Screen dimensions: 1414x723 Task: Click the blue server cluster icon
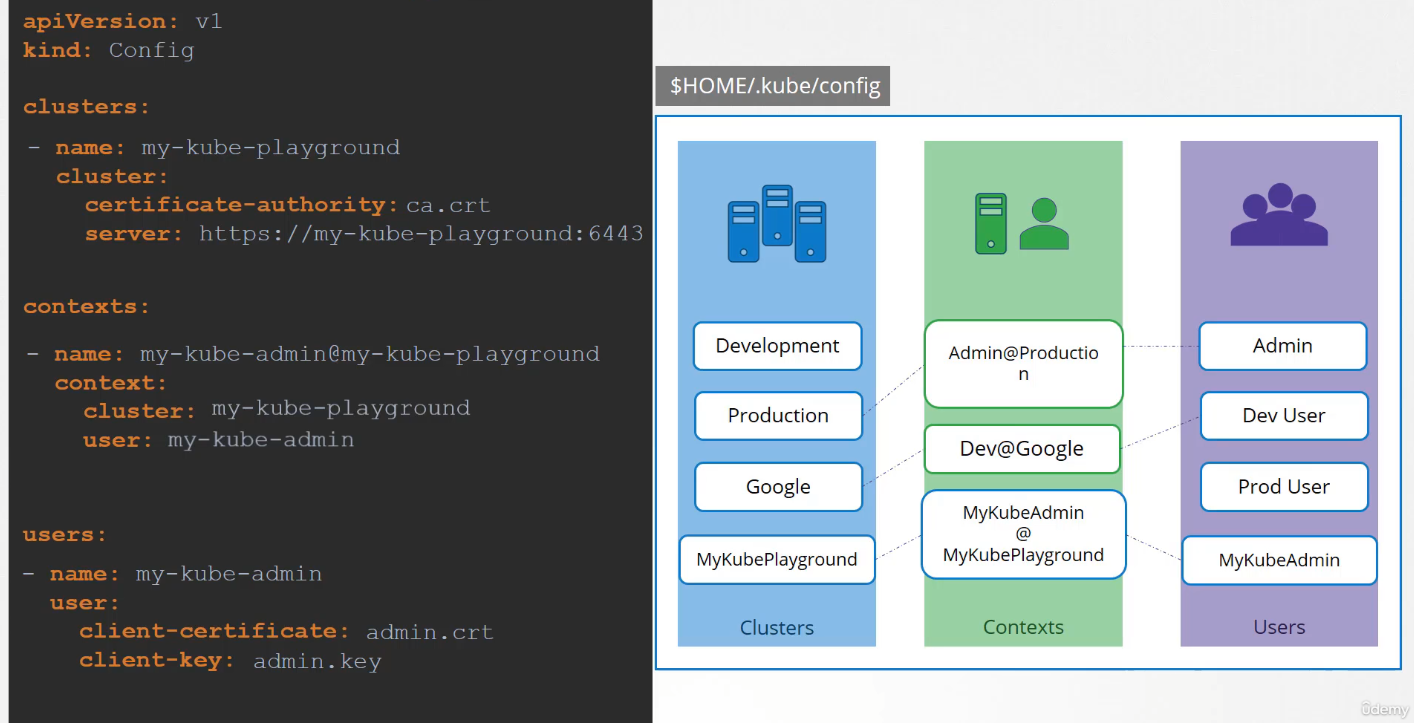(777, 224)
